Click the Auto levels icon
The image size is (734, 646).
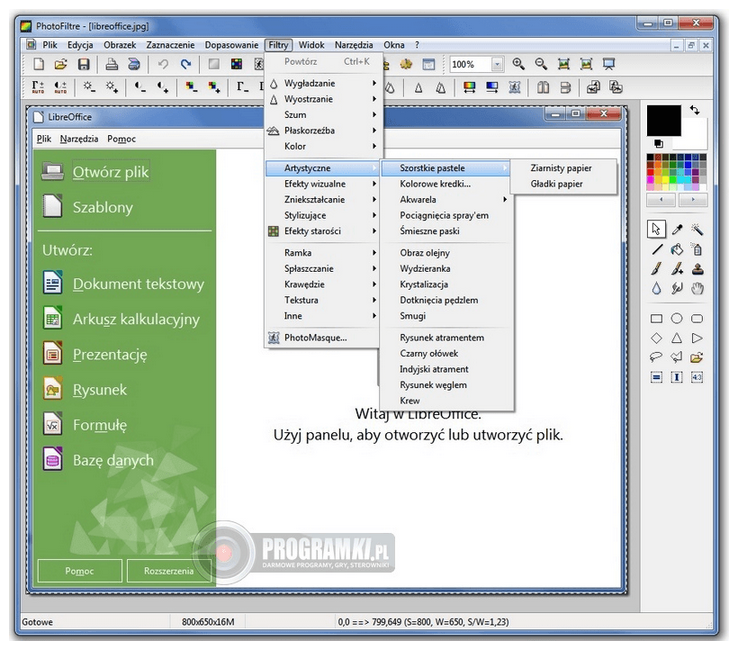tap(38, 87)
